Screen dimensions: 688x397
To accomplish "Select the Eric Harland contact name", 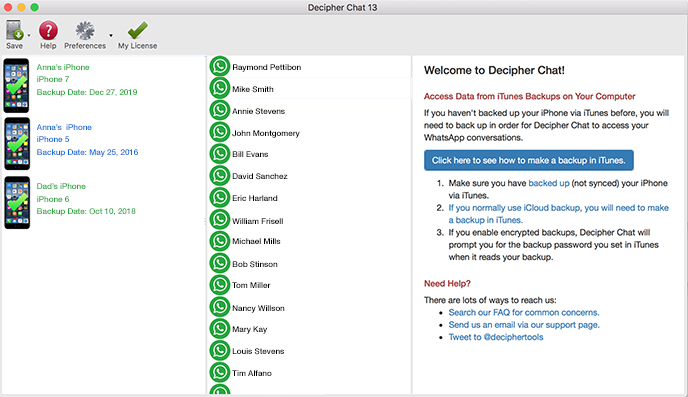I will [x=254, y=198].
